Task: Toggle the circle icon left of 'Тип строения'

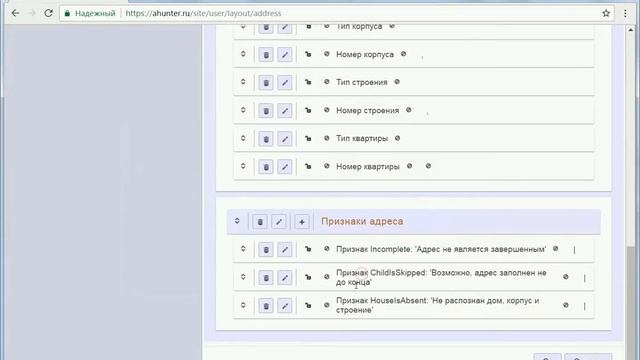Action: tap(327, 82)
